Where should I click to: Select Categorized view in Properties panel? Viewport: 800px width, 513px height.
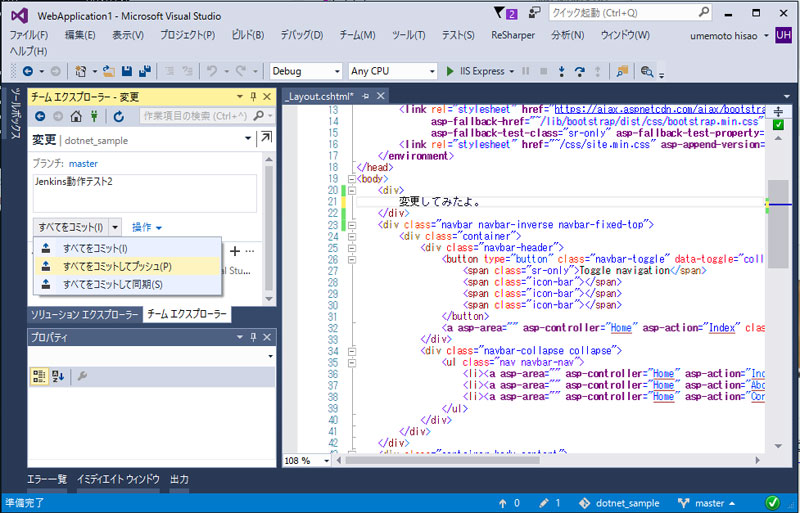click(x=39, y=376)
